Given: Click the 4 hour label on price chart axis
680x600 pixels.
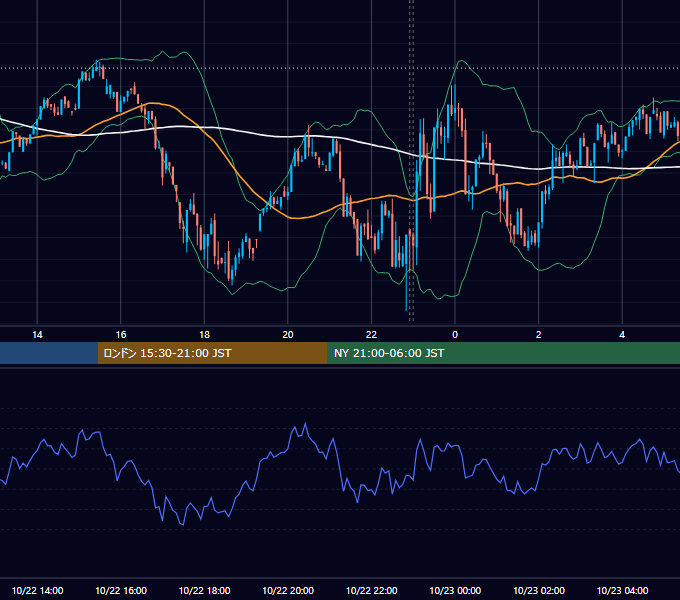Looking at the screenshot, I should click(622, 335).
